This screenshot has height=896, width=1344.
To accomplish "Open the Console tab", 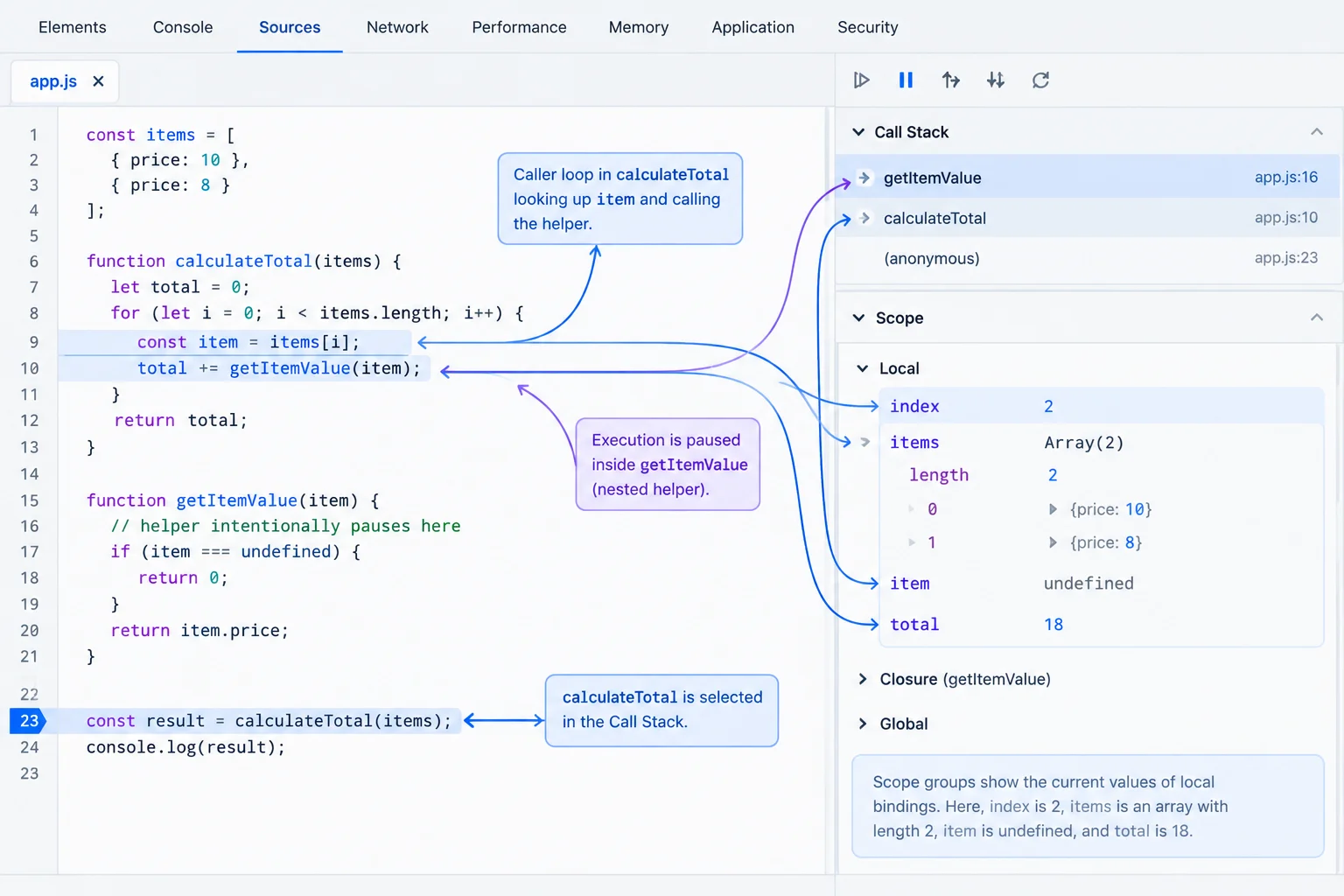I will pos(183,27).
